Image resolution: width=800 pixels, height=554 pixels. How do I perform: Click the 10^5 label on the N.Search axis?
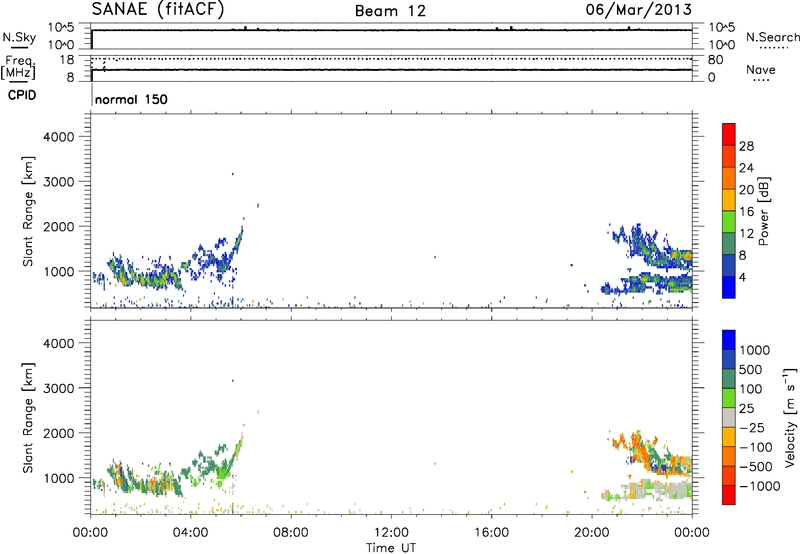(721, 27)
